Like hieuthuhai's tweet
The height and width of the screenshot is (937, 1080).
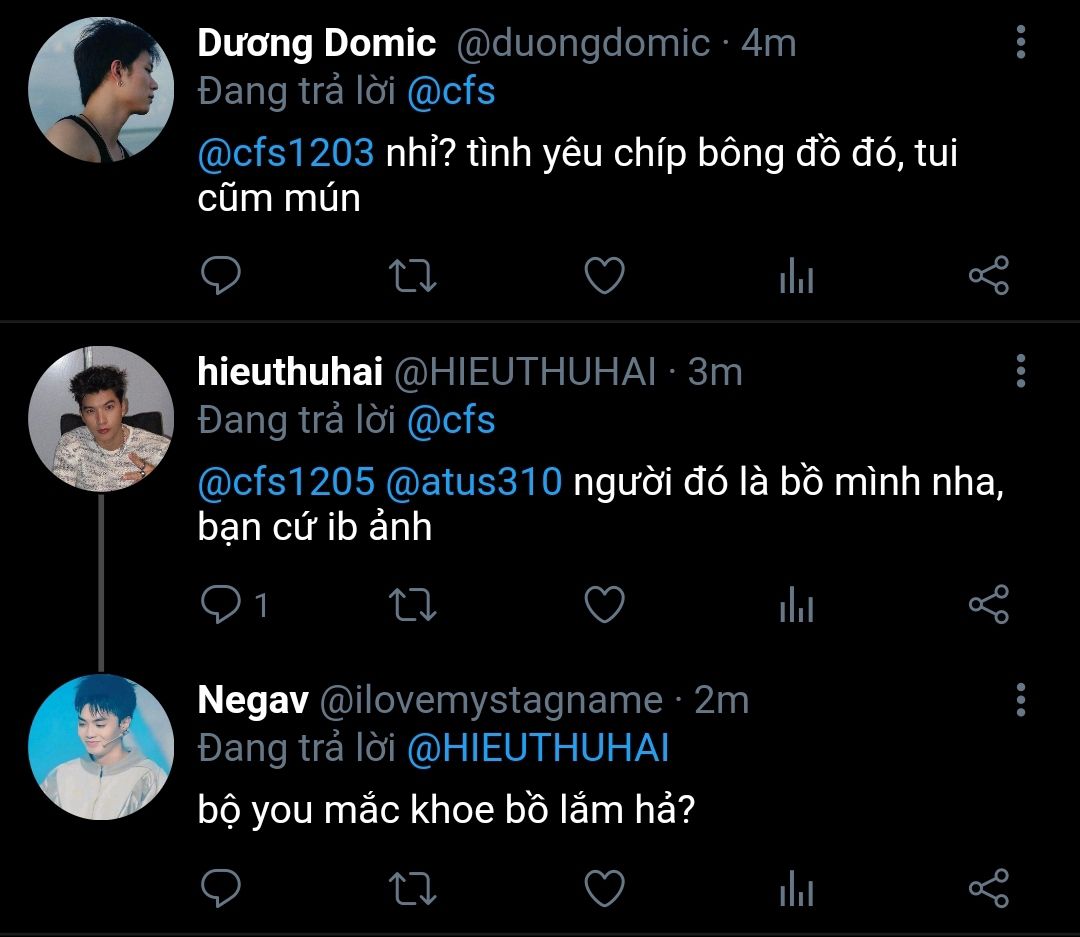click(x=604, y=604)
